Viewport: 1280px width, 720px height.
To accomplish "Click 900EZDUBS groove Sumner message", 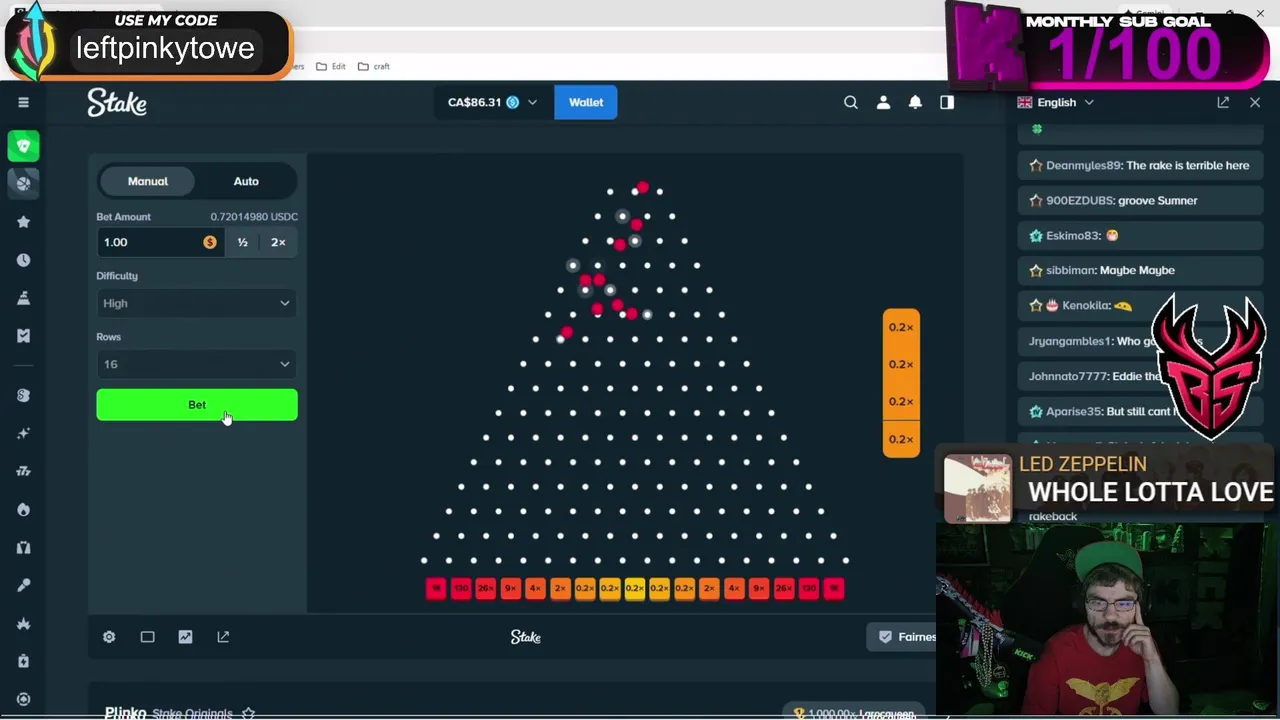I will tap(1140, 201).
